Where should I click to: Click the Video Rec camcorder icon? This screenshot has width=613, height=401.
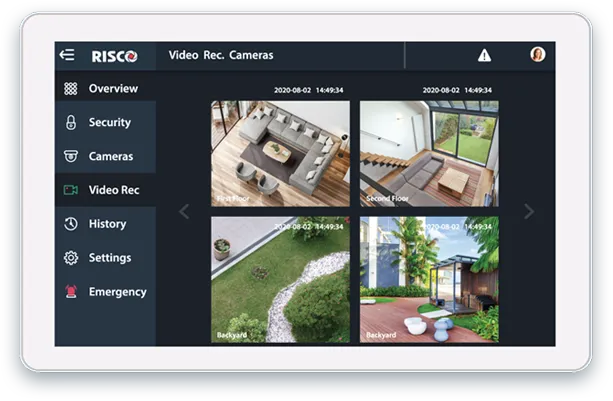point(71,190)
